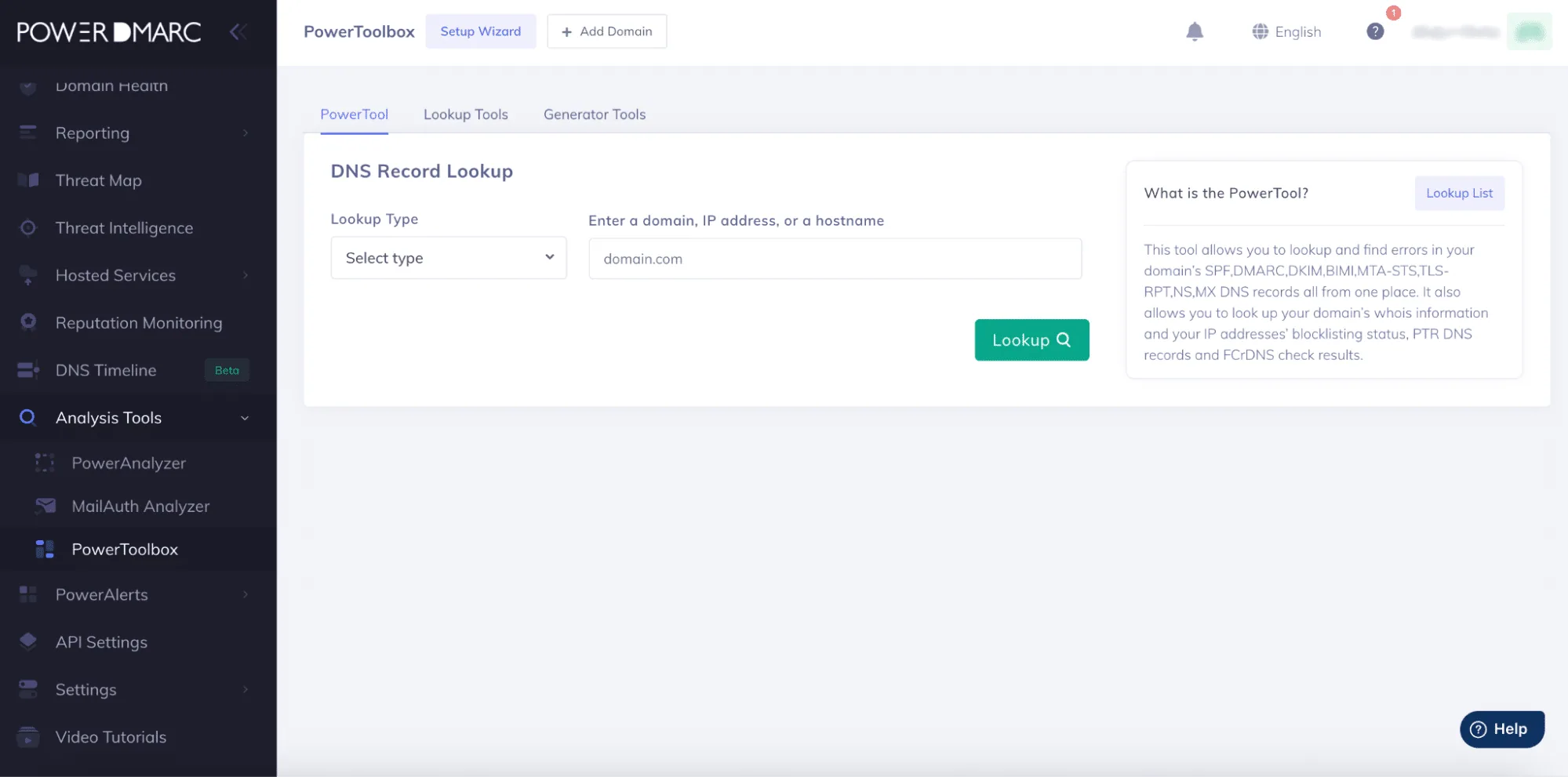This screenshot has width=1568, height=777.
Task: Expand the Settings submenu chevron
Action: coord(246,689)
